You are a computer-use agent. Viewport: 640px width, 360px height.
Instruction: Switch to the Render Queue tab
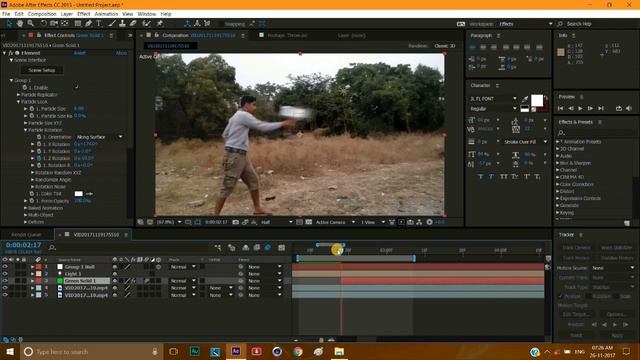pos(26,235)
